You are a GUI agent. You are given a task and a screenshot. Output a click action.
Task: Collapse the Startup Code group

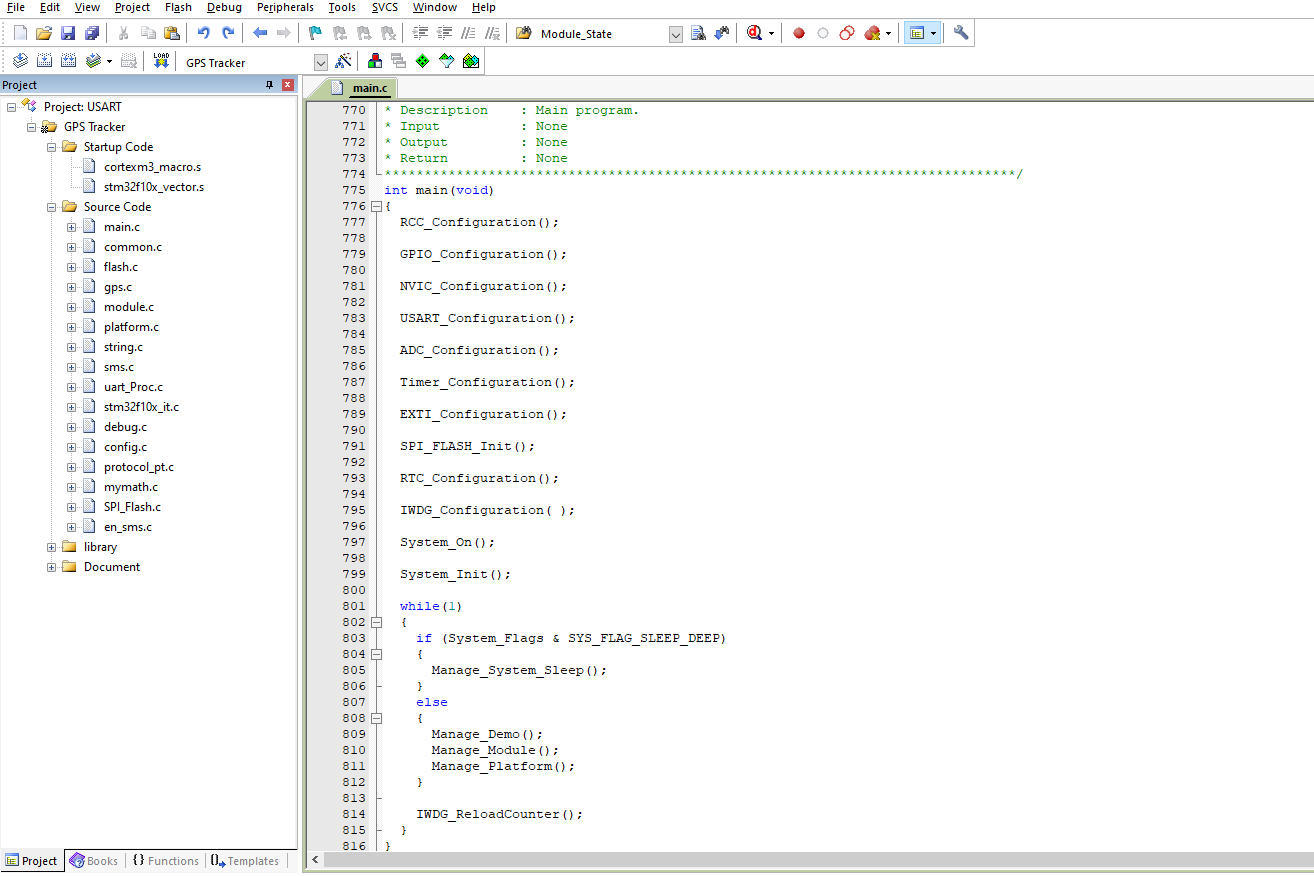(52, 147)
